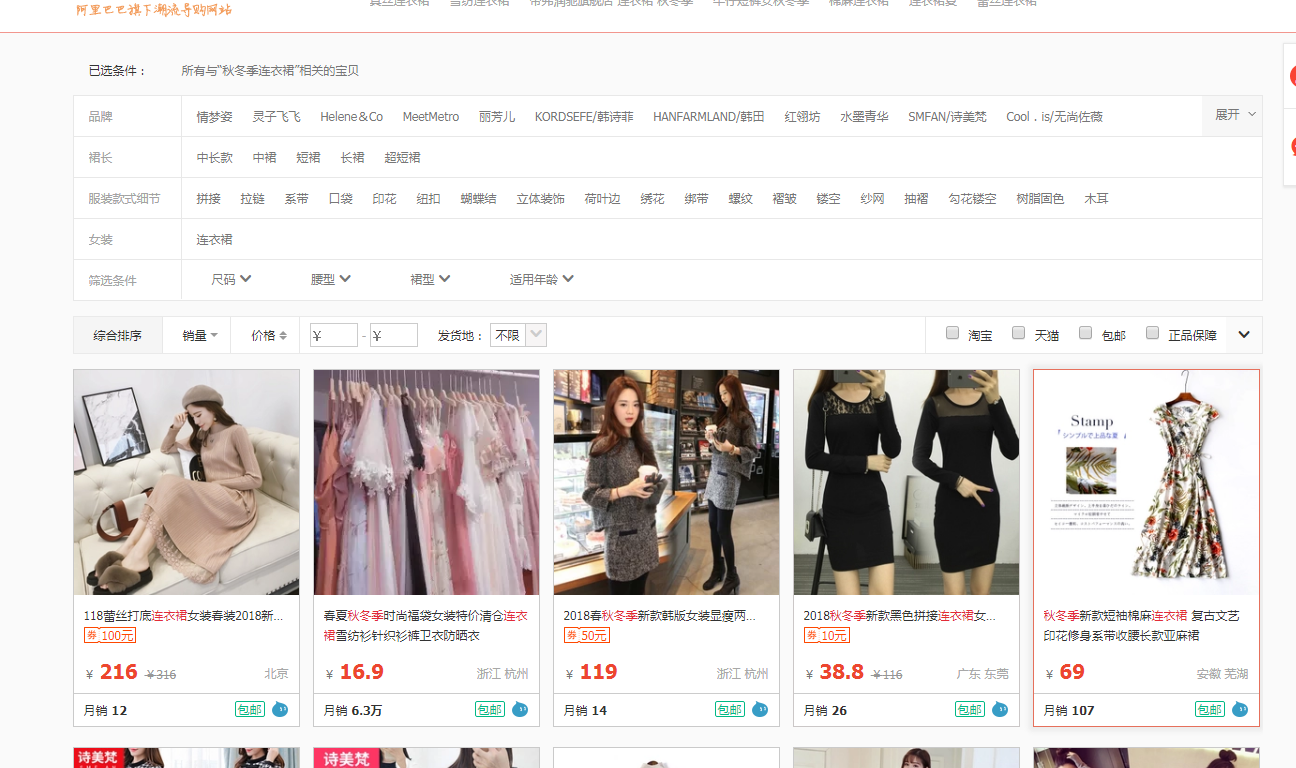Image resolution: width=1296 pixels, height=768 pixels.
Task: Click the 红翎坊 brand link
Action: tap(802, 117)
